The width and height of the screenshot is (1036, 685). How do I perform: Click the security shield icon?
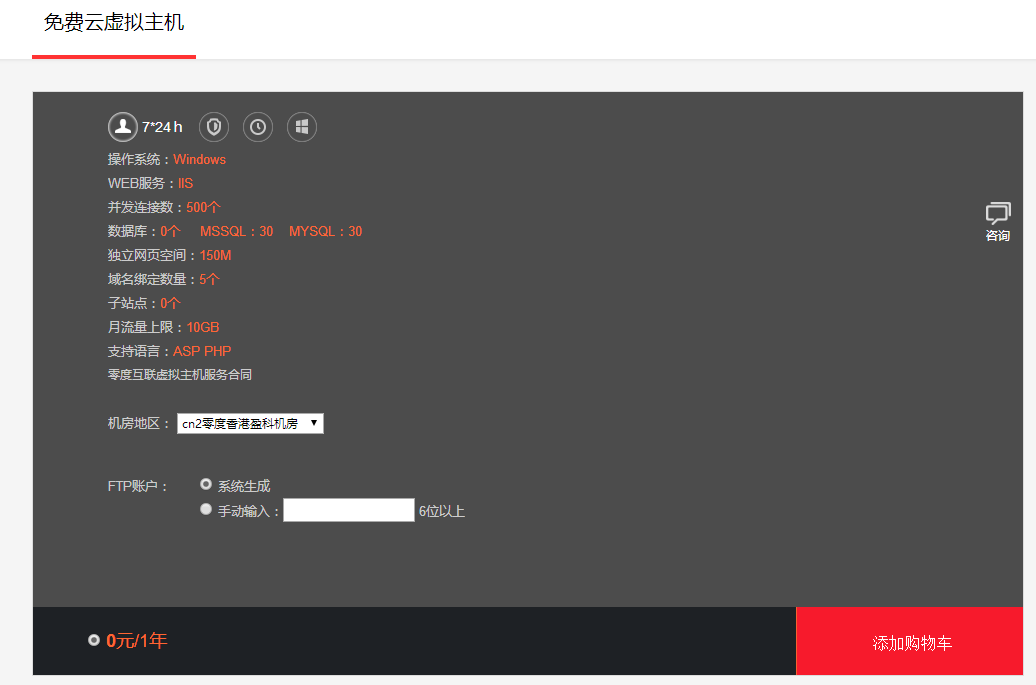[214, 127]
